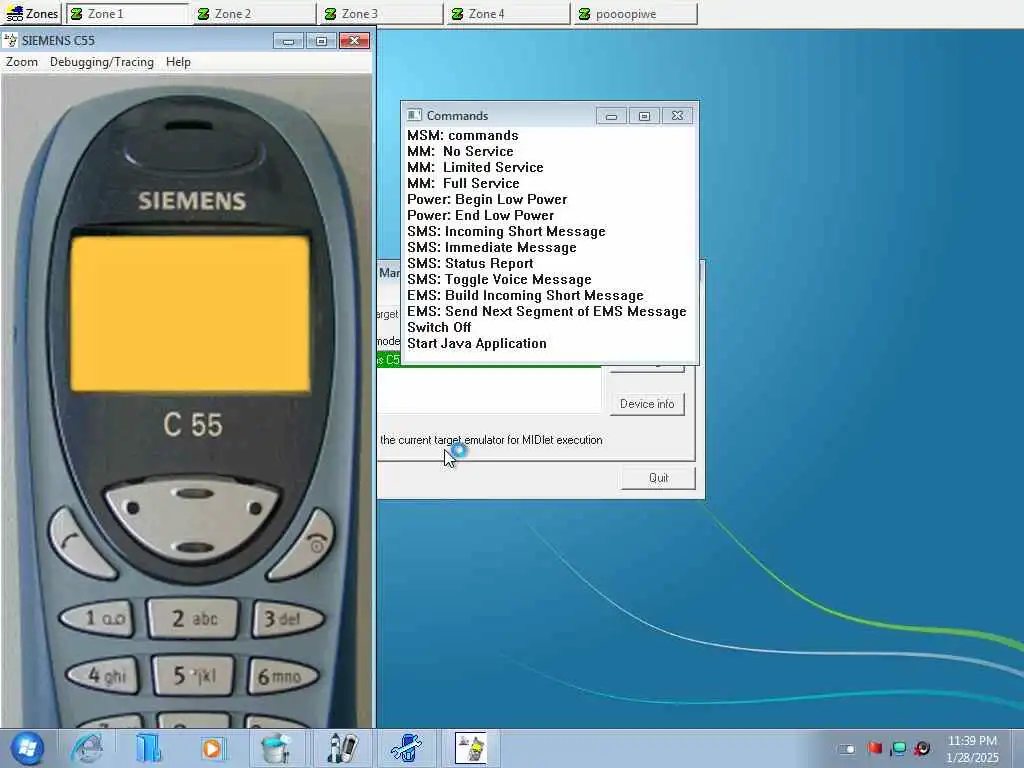Open the Windows Start menu
Image resolution: width=1024 pixels, height=768 pixels.
[27, 748]
